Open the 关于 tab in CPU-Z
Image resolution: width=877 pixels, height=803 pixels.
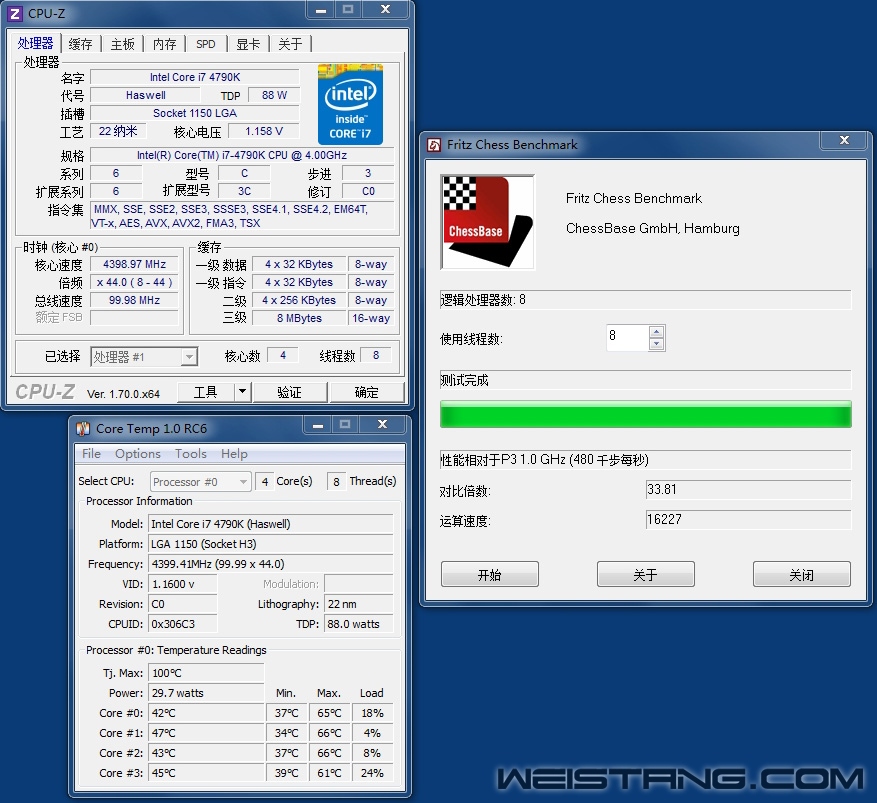click(x=290, y=44)
